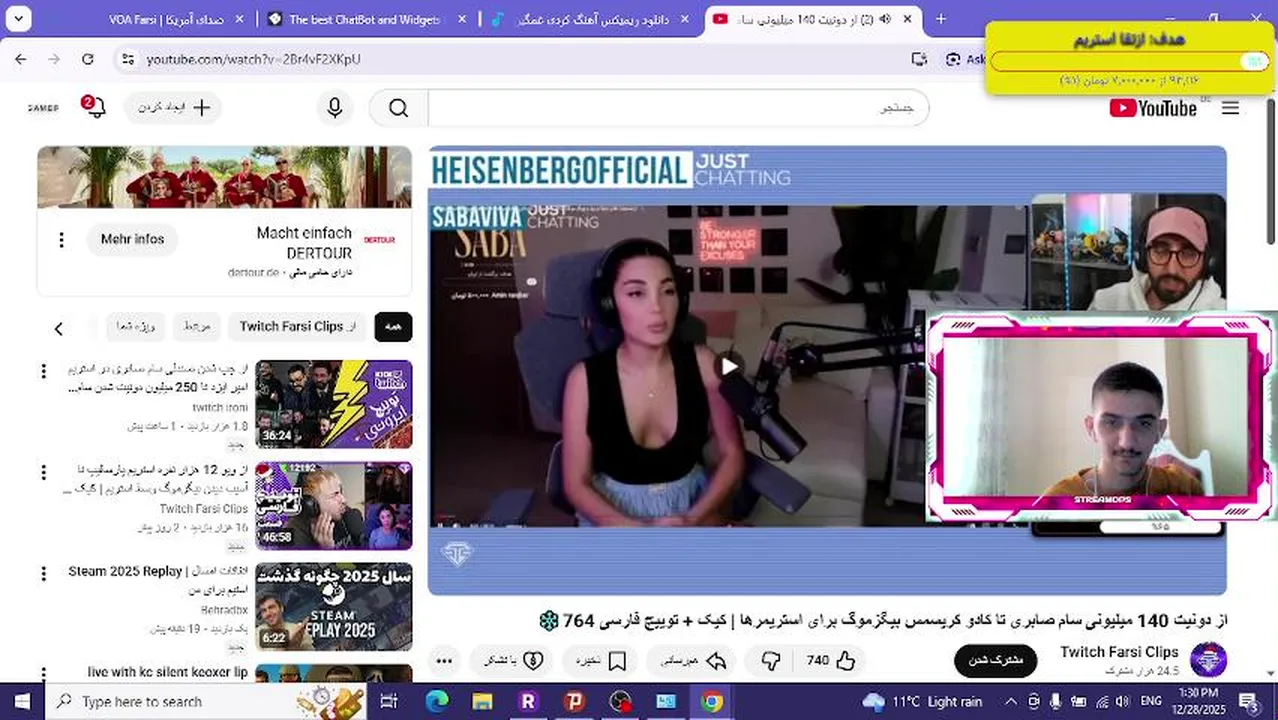
Task: Open a new browser tab
Action: click(x=941, y=19)
